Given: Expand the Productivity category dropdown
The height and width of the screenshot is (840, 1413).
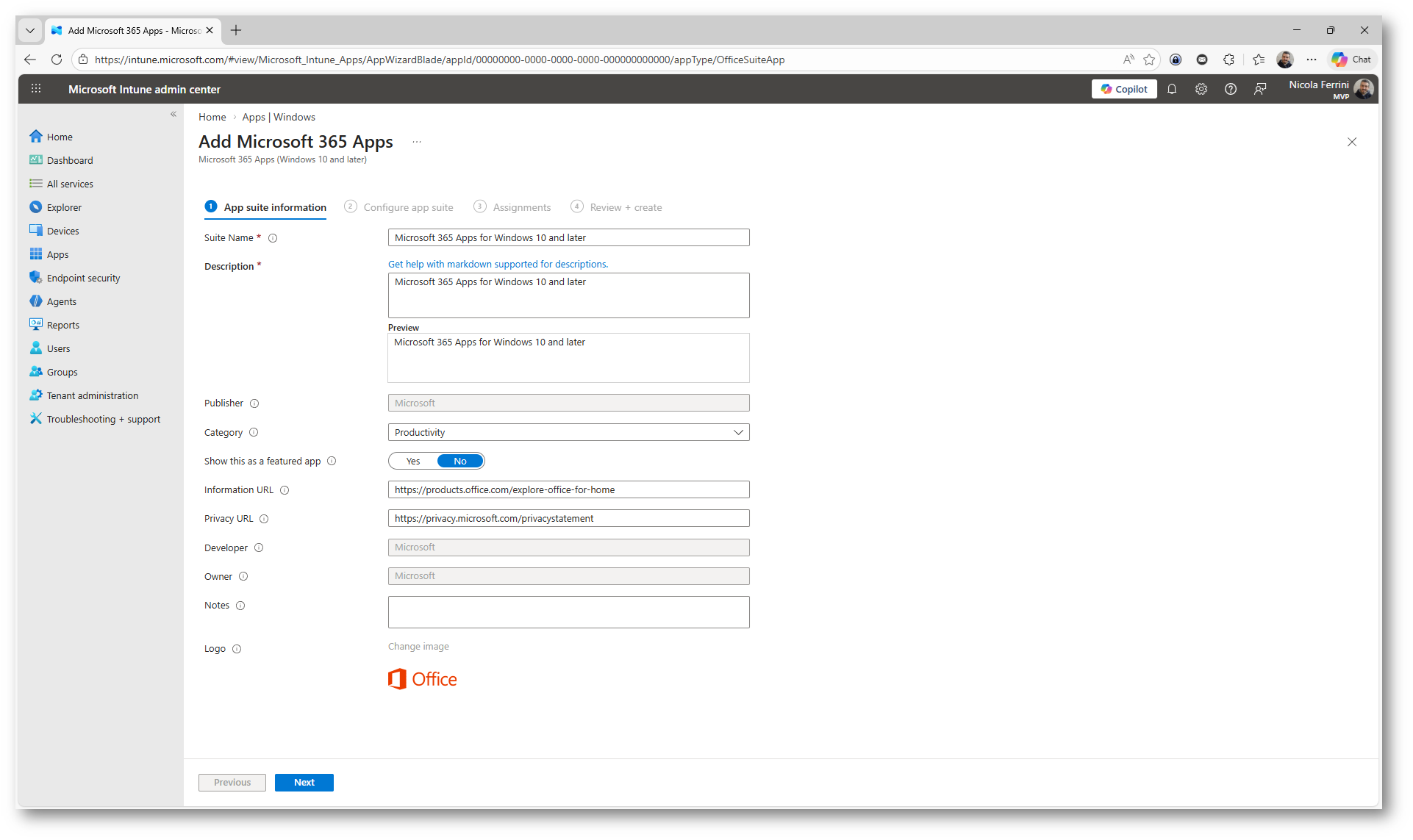Looking at the screenshot, I should [568, 432].
